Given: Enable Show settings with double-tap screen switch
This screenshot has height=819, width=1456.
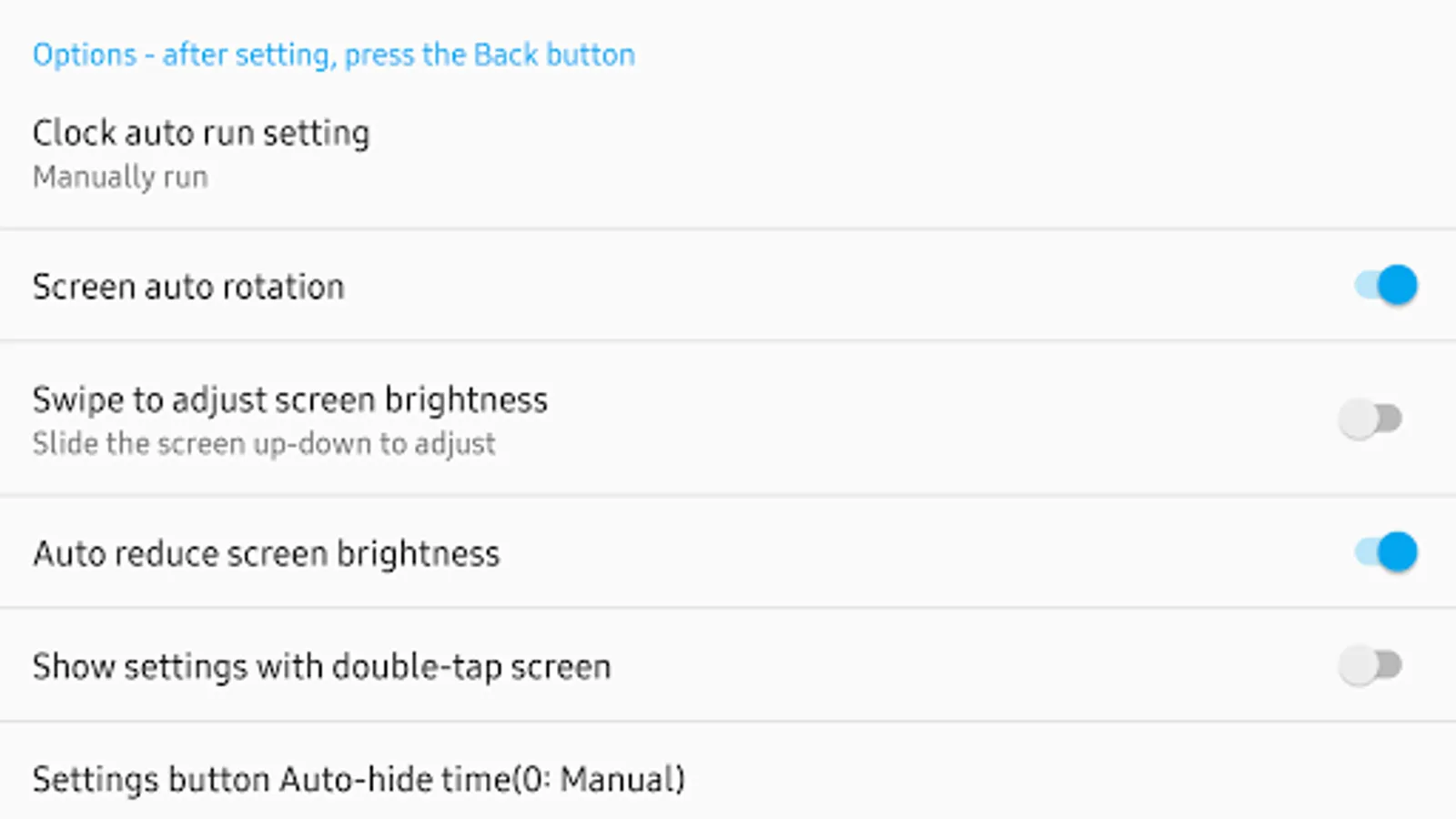Looking at the screenshot, I should click(x=1370, y=665).
